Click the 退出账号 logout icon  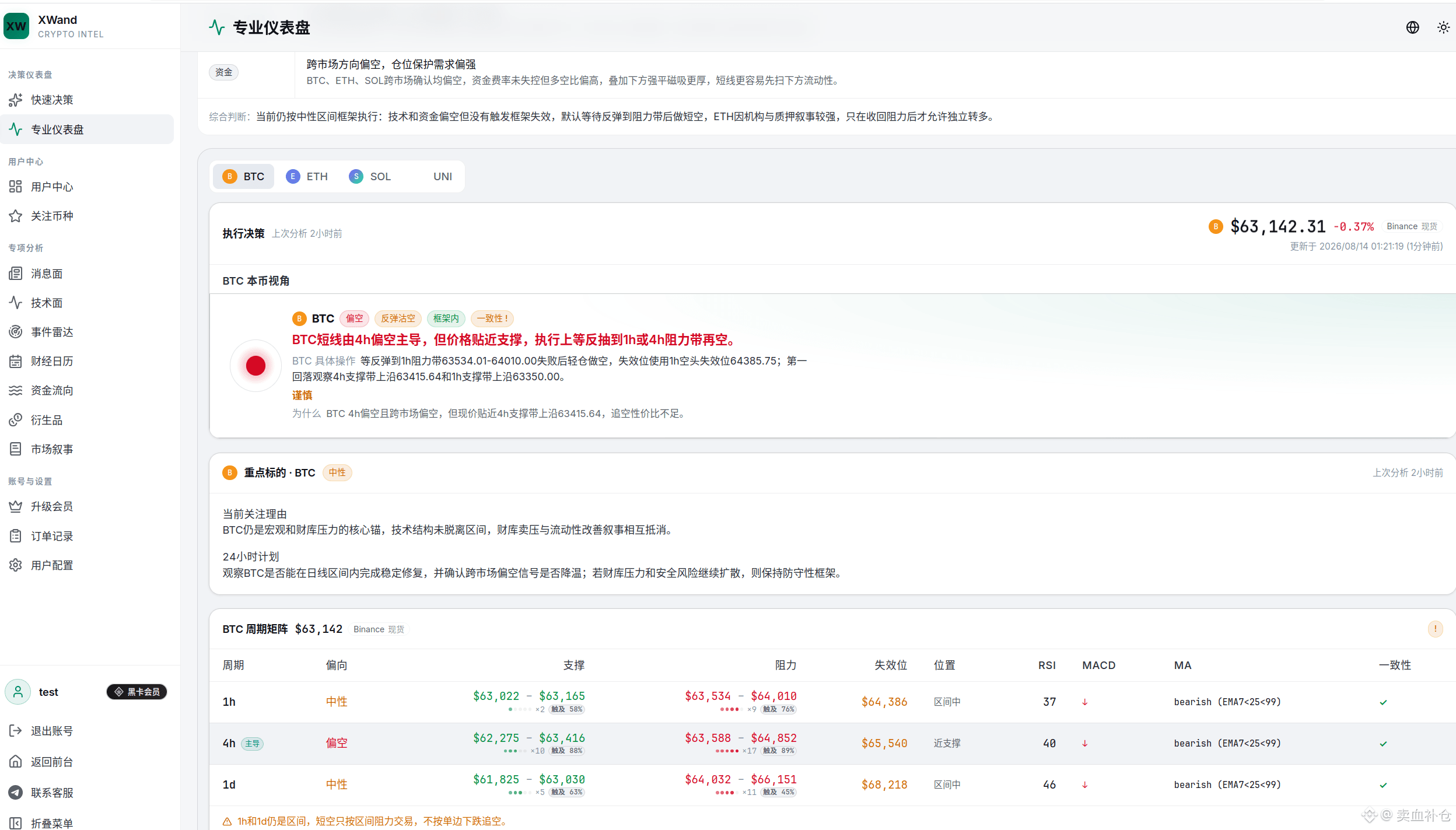coord(16,731)
